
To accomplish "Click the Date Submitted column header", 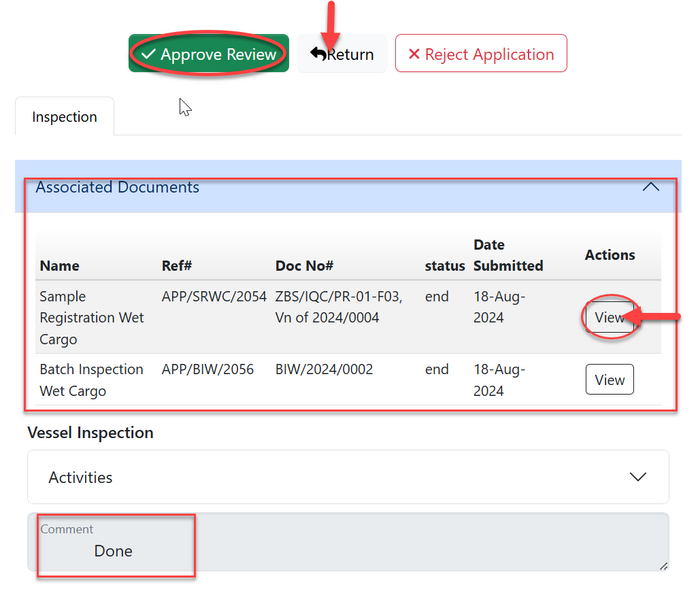I will tap(508, 255).
